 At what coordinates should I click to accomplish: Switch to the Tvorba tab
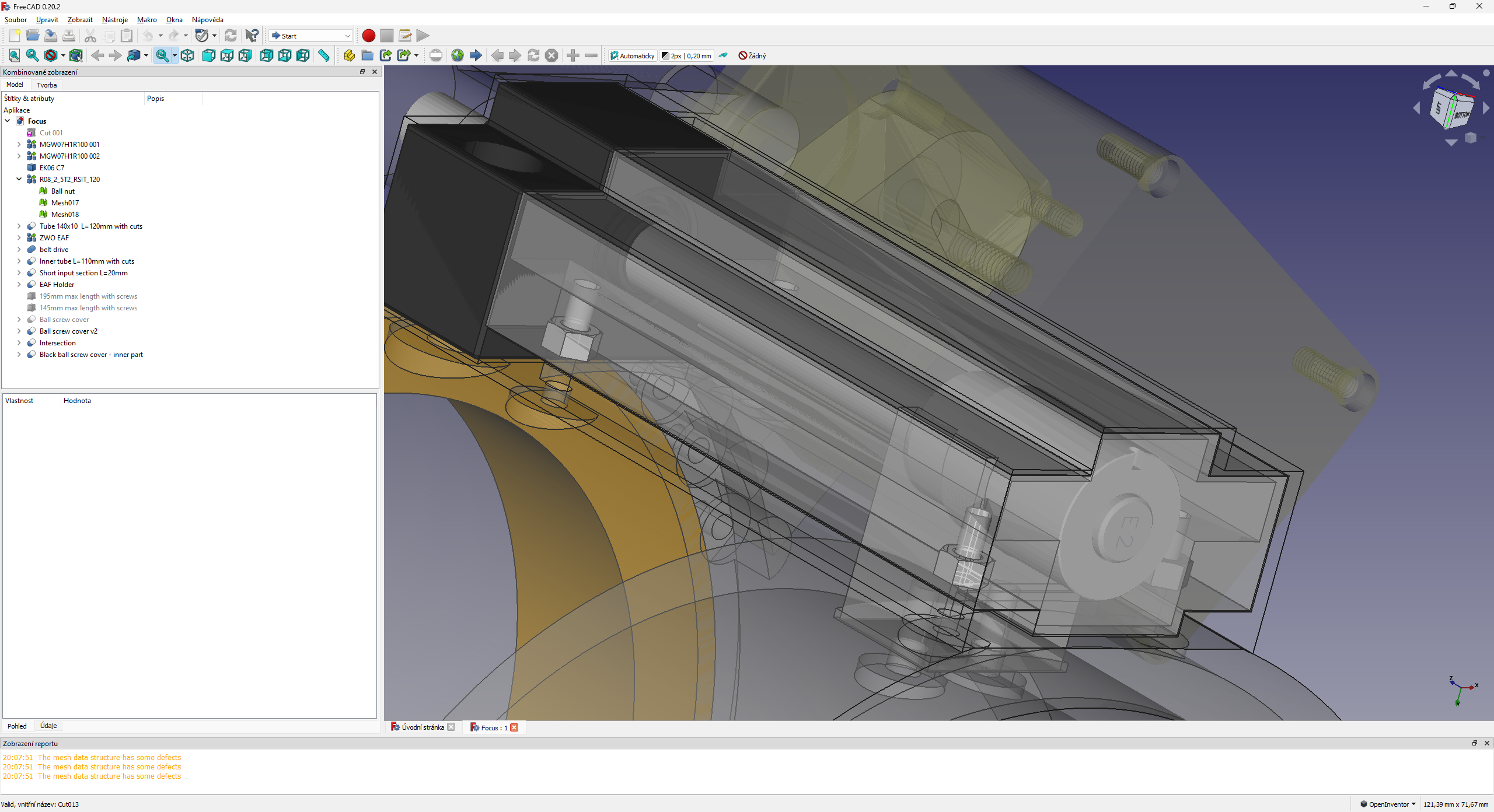pos(47,85)
